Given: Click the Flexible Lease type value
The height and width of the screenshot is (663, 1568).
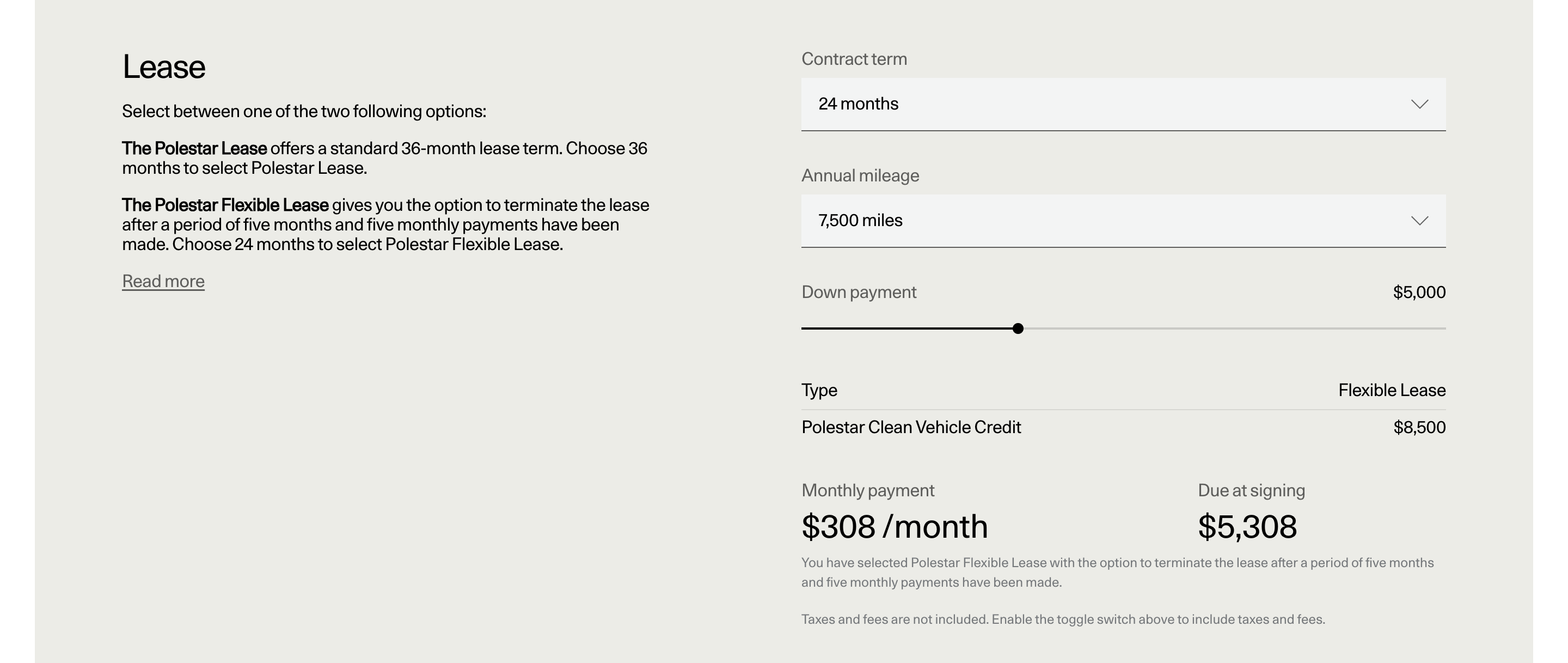Looking at the screenshot, I should (x=1392, y=390).
